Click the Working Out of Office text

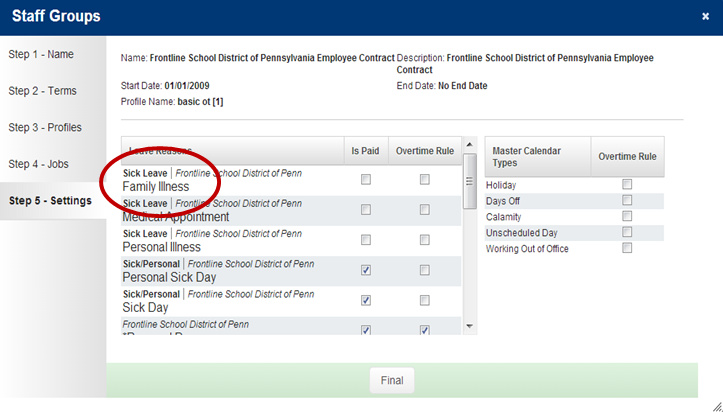click(x=527, y=249)
